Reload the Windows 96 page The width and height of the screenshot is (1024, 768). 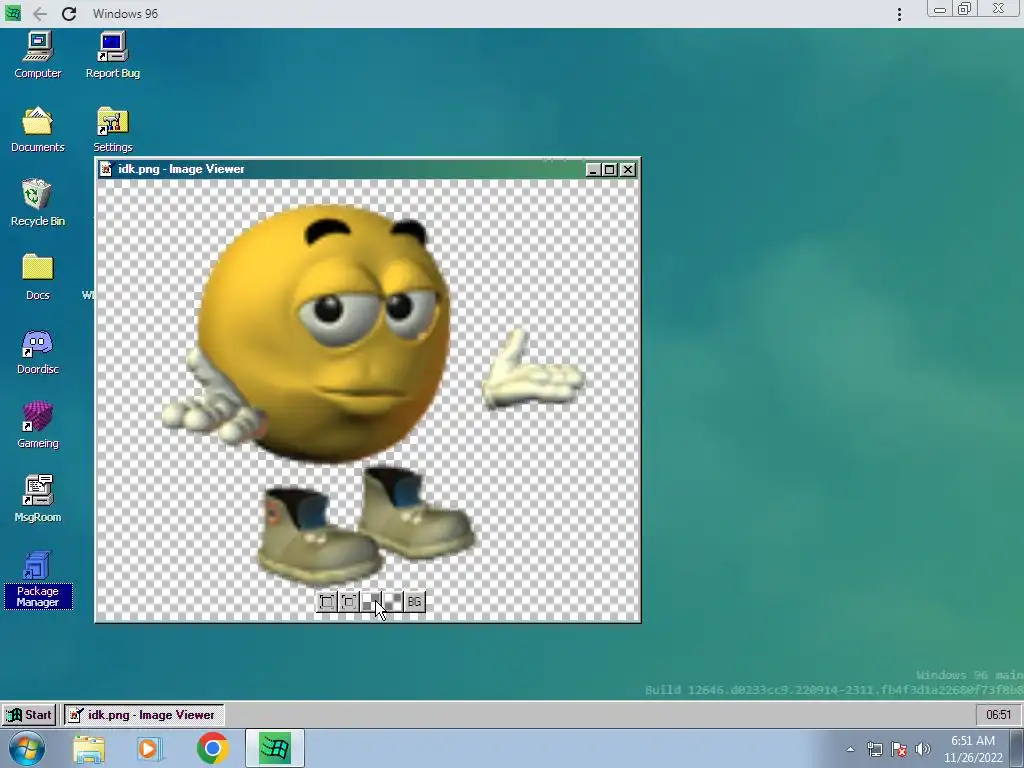69,14
